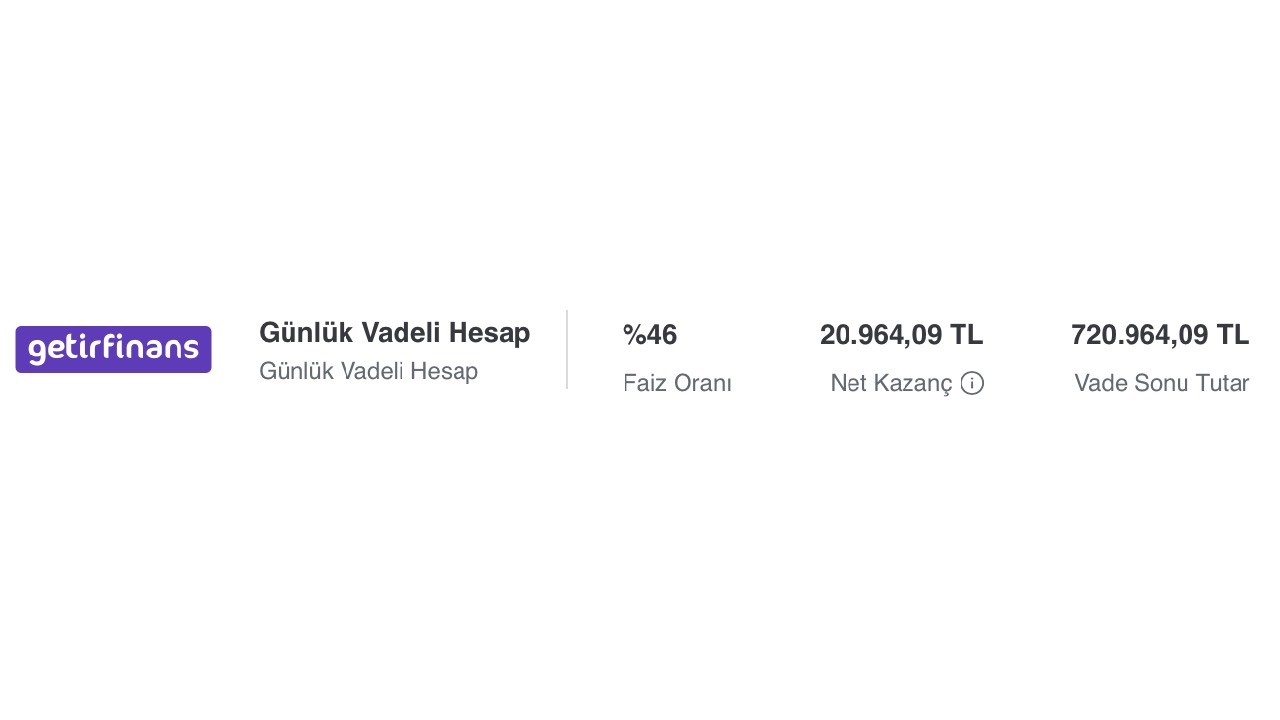Click the word "Oranı" under the rate
This screenshot has width=1280, height=720.
(x=704, y=383)
